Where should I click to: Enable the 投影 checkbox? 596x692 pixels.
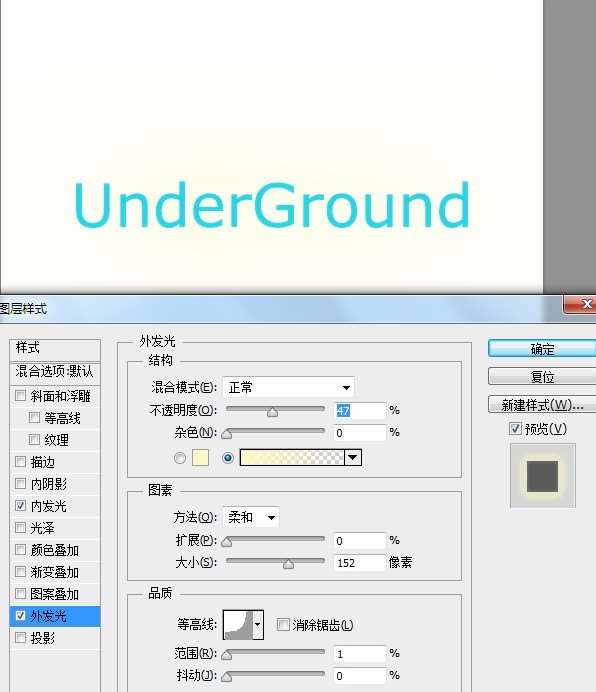click(20, 637)
